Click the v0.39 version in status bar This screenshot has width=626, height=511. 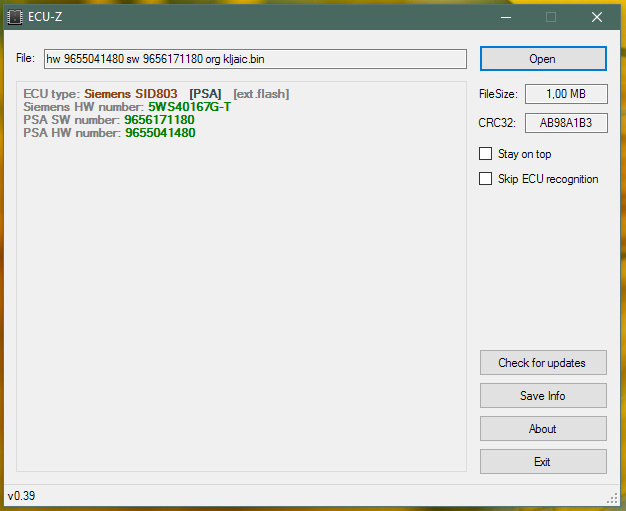pyautogui.click(x=22, y=496)
